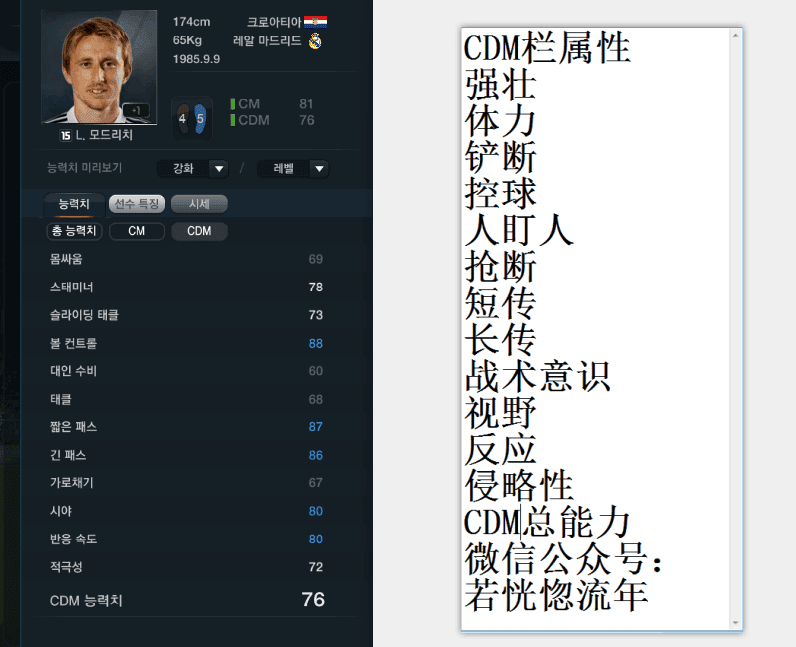Click the scroll-down arrow in text box

736,623
